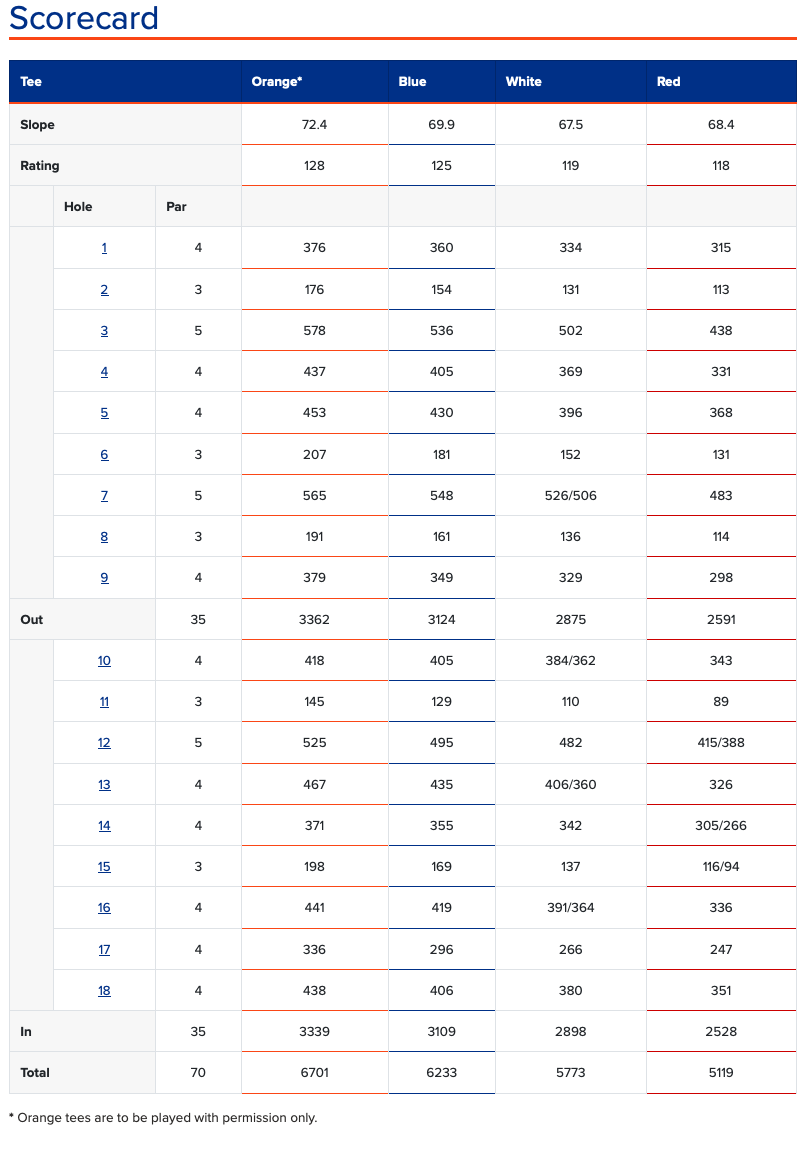
Task: Click hole 2 in the scorecard
Action: coord(104,290)
